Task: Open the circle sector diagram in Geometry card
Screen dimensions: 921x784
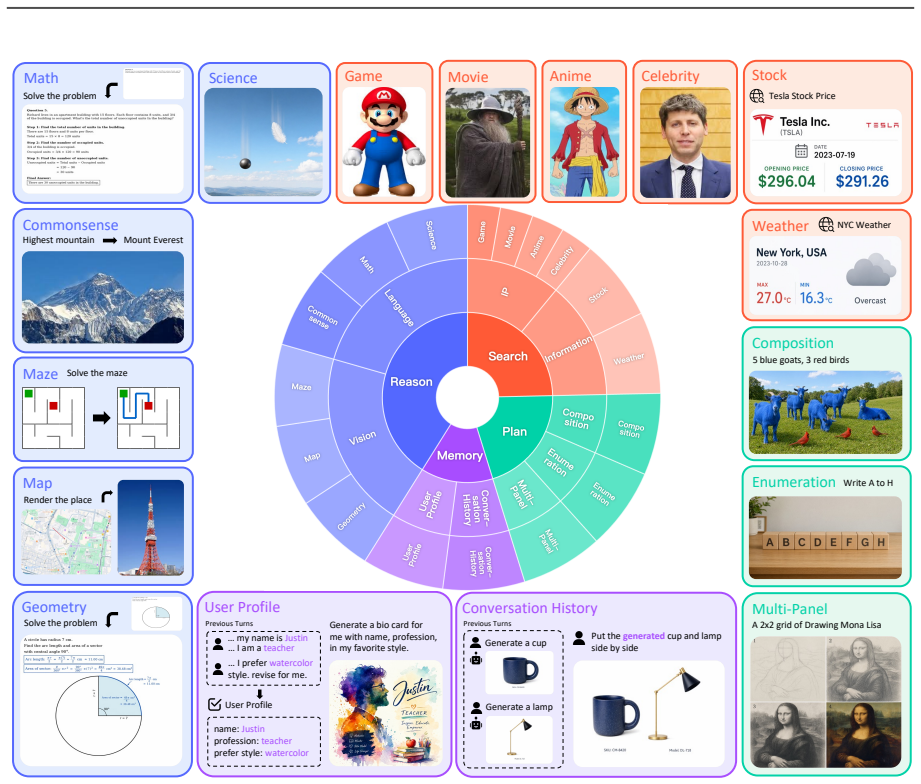Action: (x=99, y=715)
